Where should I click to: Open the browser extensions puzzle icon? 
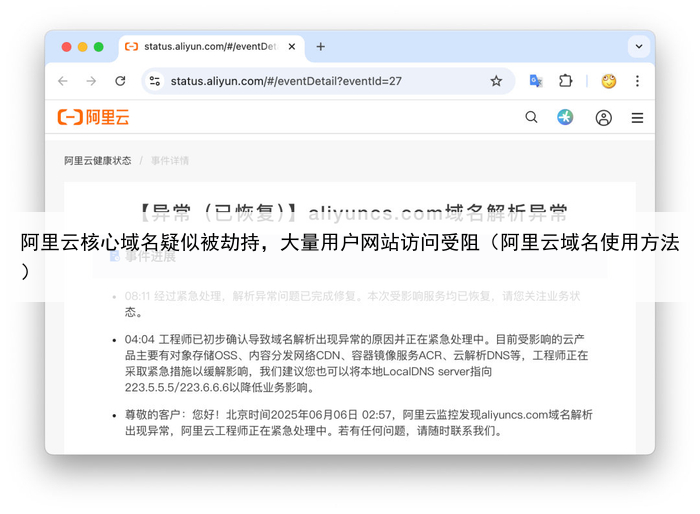coord(565,81)
